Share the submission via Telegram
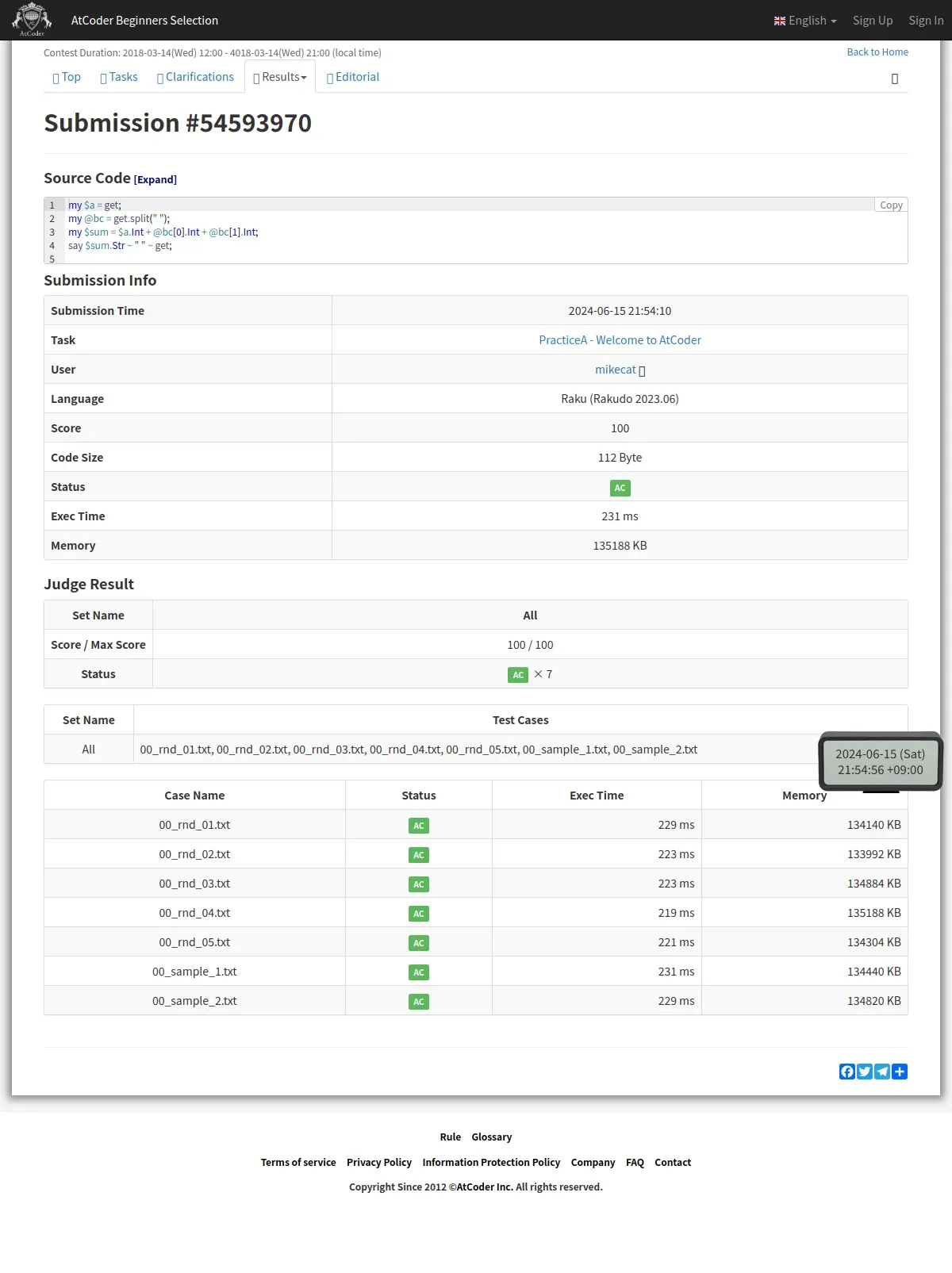The height and width of the screenshot is (1273, 952). [882, 1072]
